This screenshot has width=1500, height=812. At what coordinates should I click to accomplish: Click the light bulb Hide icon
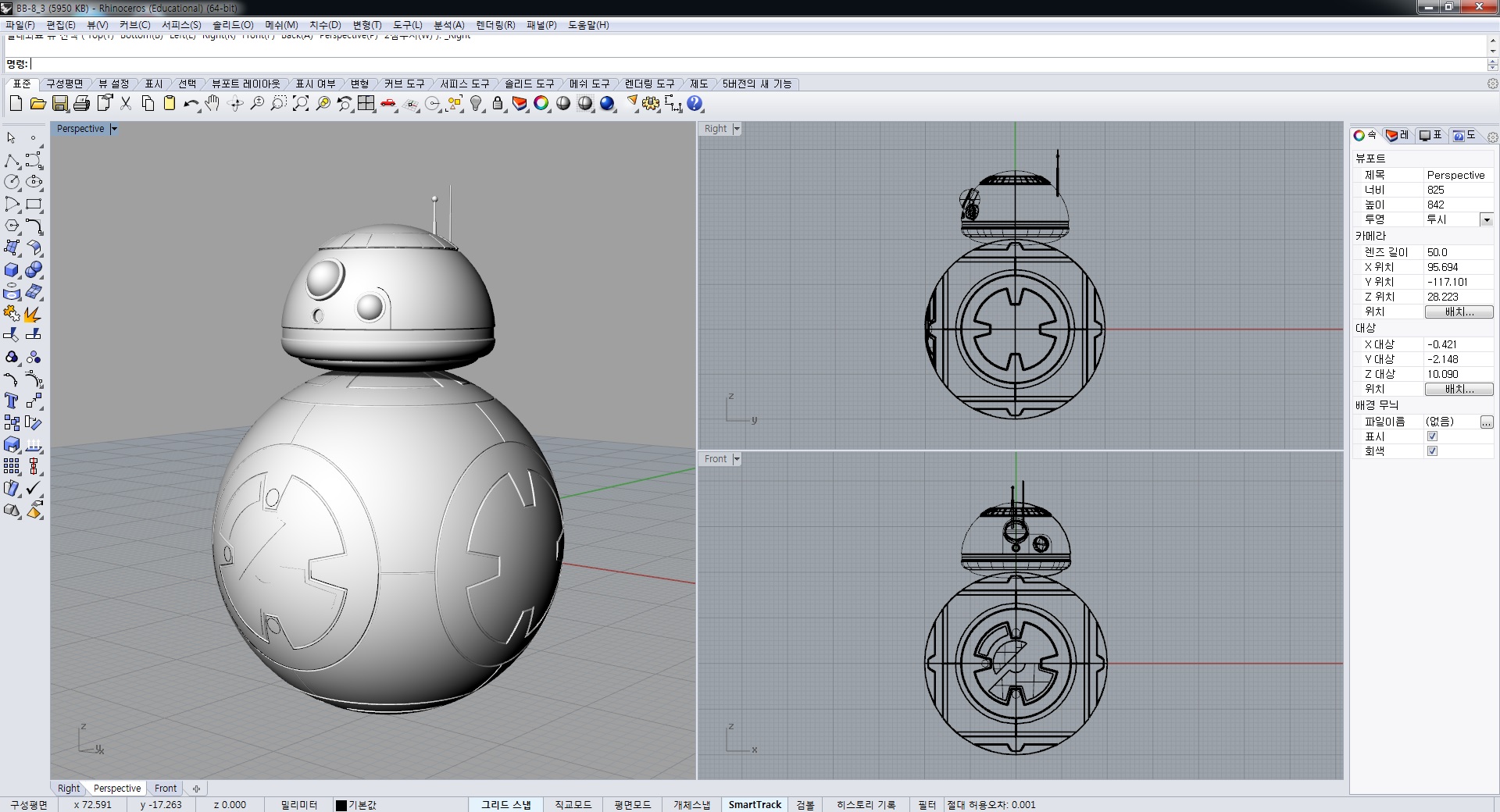tap(476, 103)
